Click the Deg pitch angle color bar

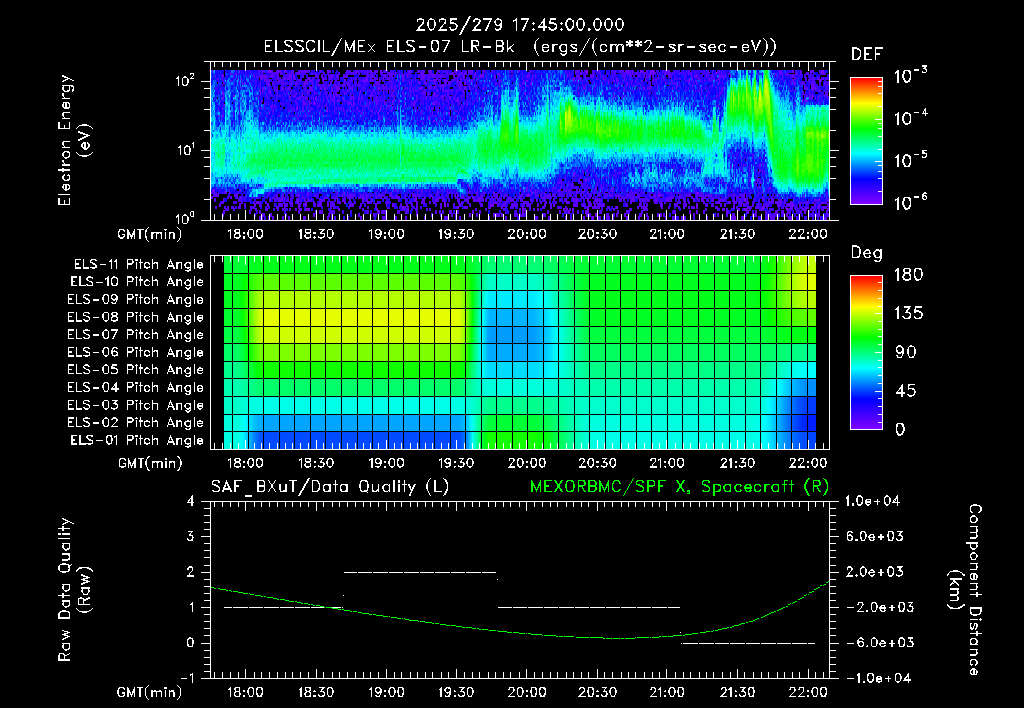[867, 352]
